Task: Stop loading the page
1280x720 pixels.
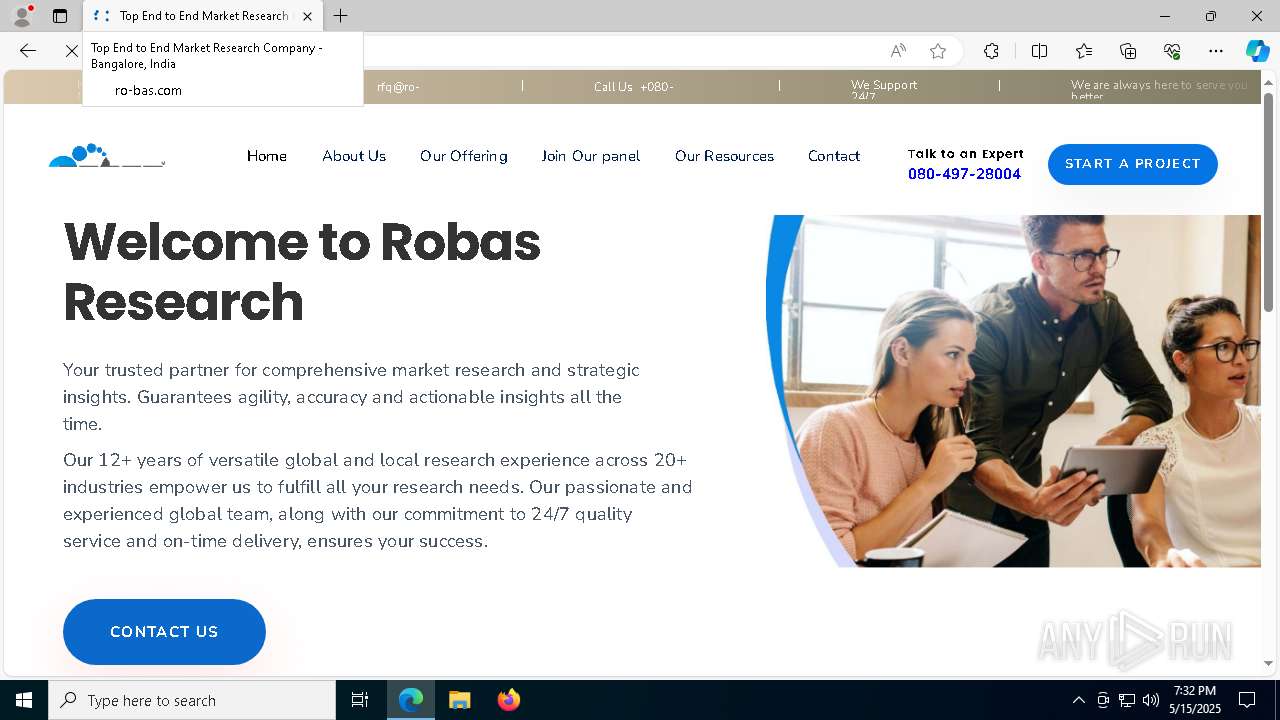Action: pos(71,51)
